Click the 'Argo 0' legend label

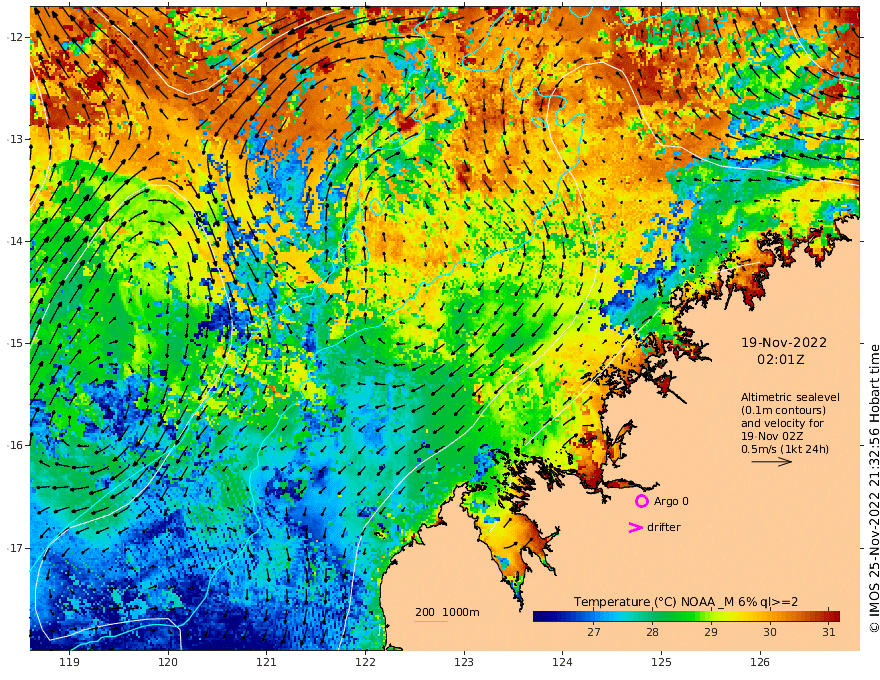(x=671, y=501)
